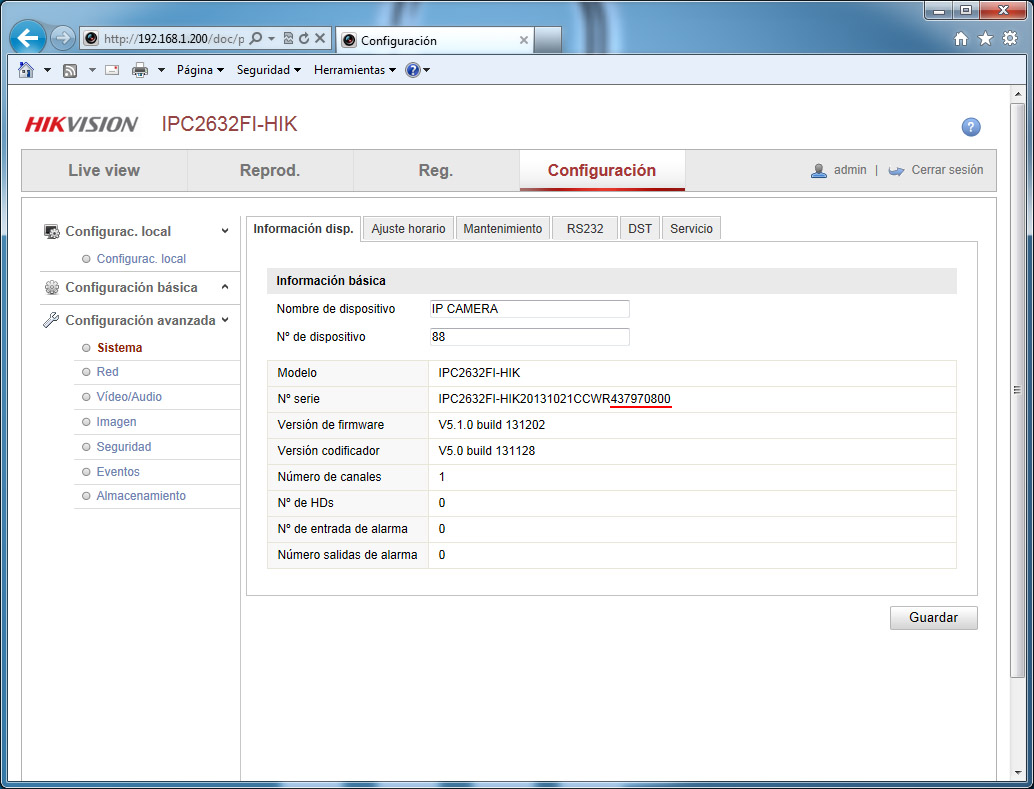Open Eventos settings in the sidebar
This screenshot has width=1034, height=789.
click(x=118, y=472)
